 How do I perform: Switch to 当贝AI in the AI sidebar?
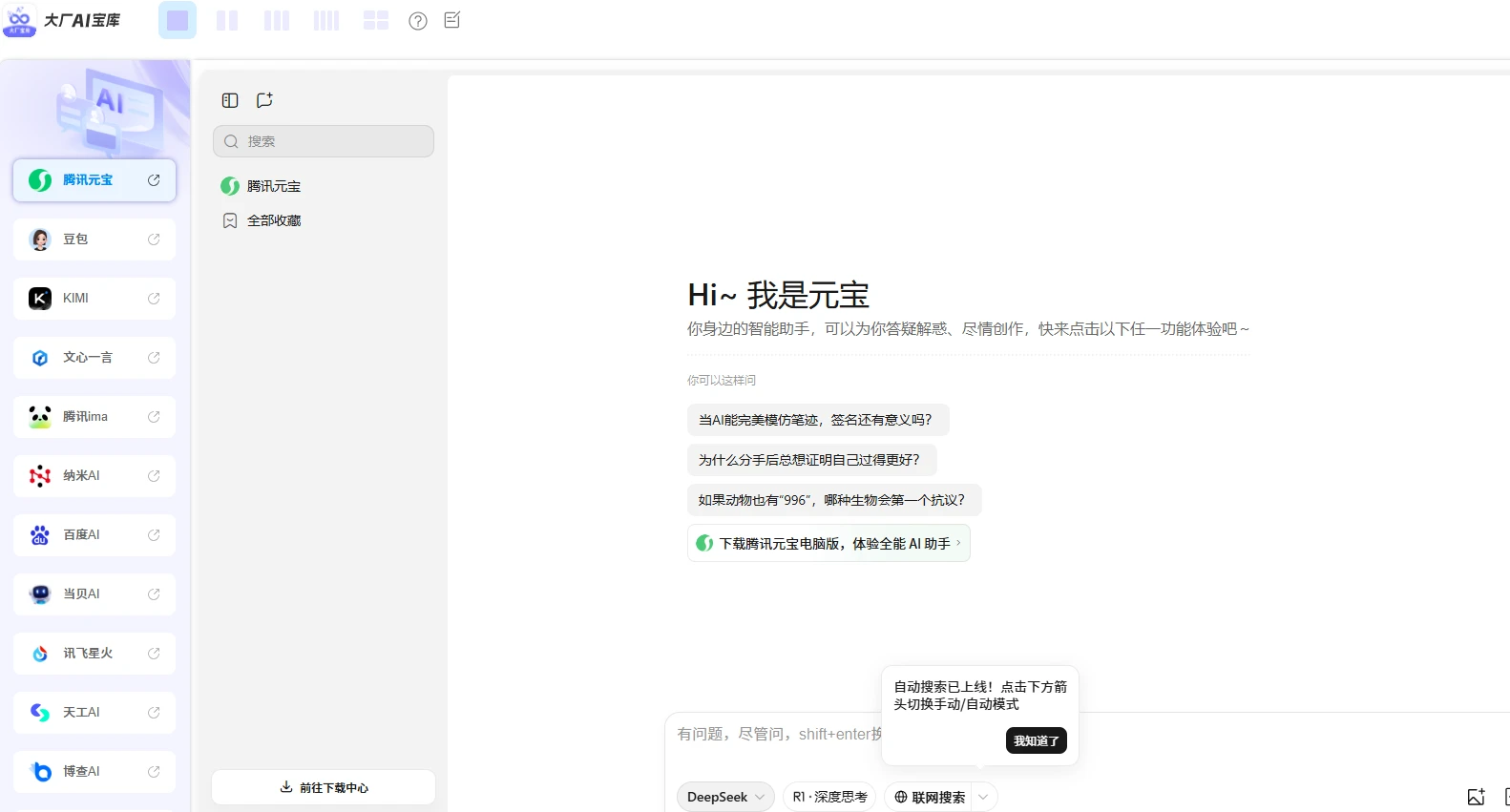(94, 594)
